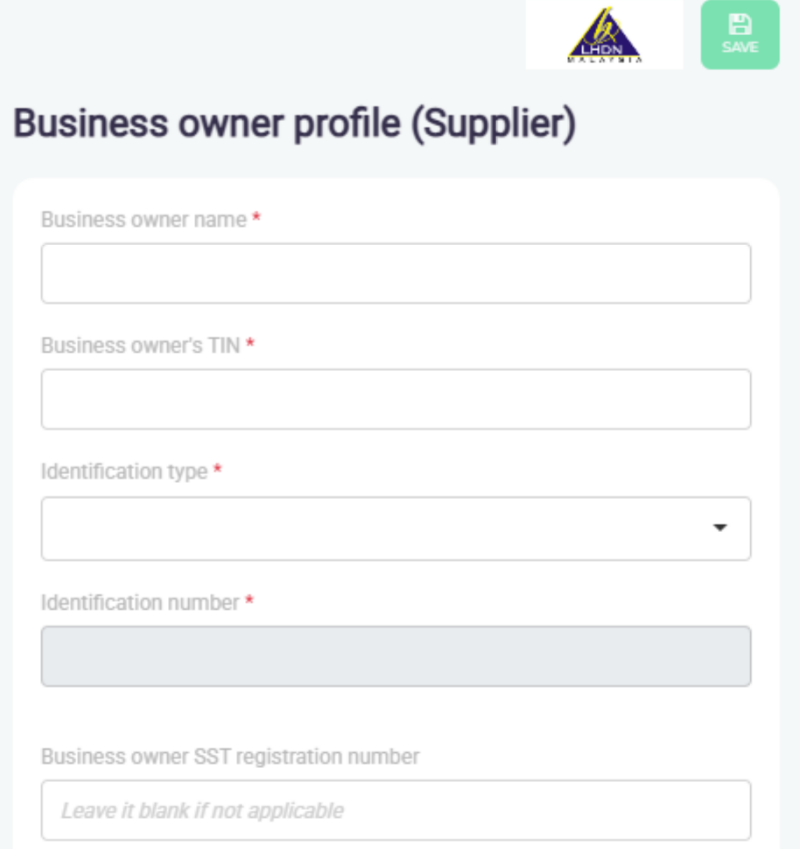Click the red asterisk beside Identification type
The image size is (800, 849).
[x=218, y=470]
